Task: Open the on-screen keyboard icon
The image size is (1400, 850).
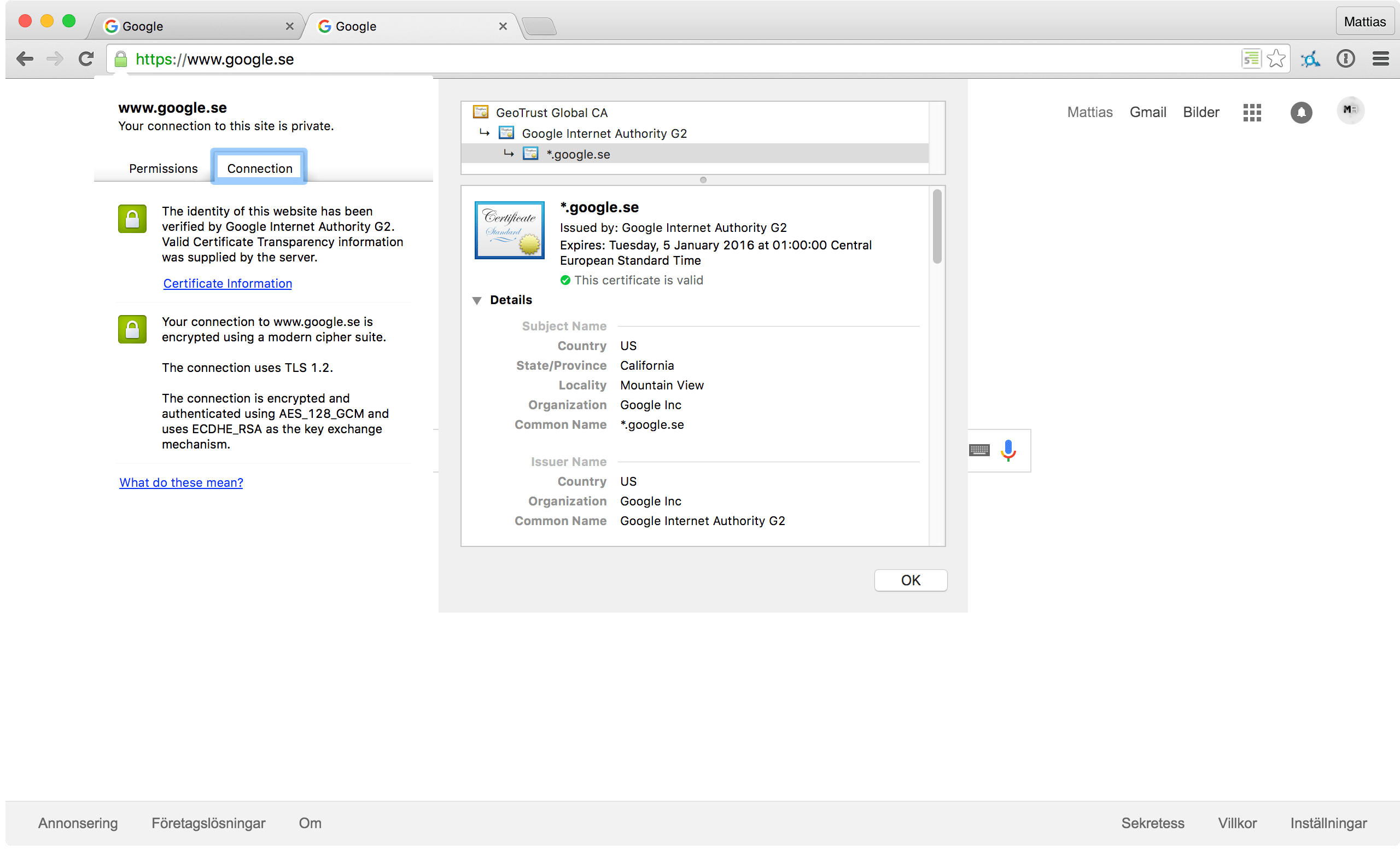Action: click(x=979, y=451)
